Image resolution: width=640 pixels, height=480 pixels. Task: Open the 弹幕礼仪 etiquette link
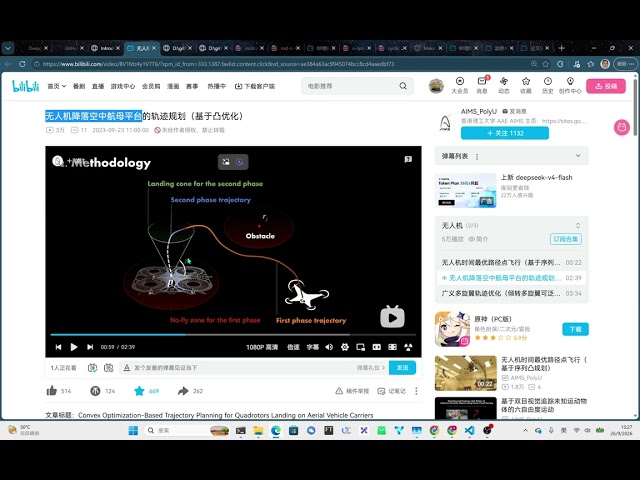tap(371, 368)
